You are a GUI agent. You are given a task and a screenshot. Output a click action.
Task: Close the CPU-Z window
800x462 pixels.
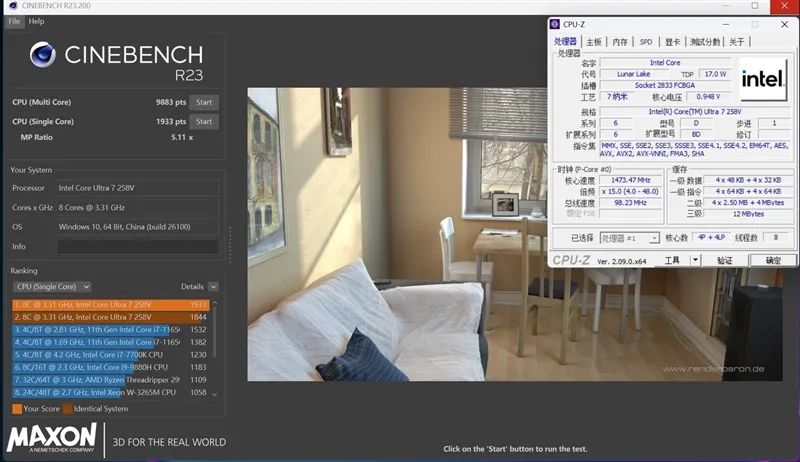tap(784, 24)
